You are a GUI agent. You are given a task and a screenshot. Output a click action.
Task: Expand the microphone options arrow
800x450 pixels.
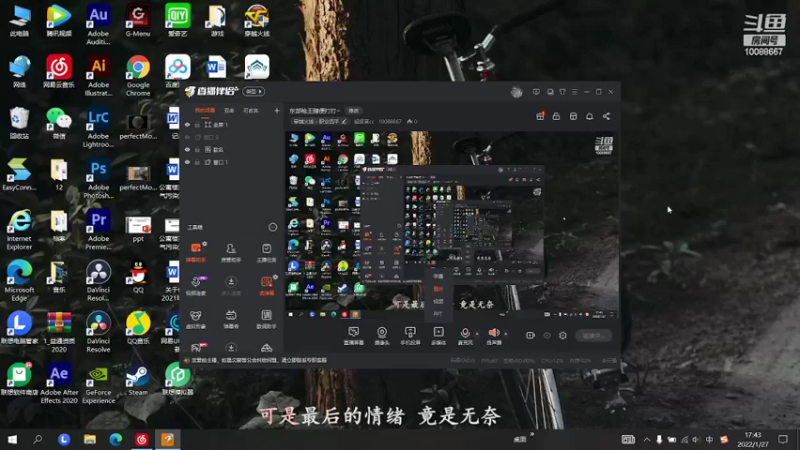(477, 334)
